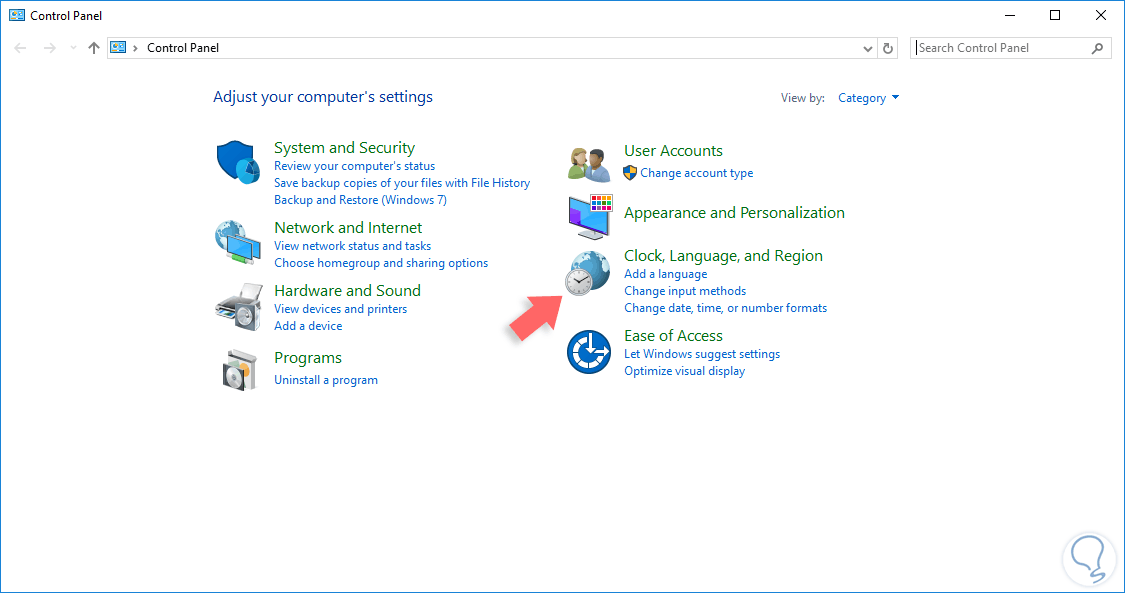Viewport: 1125px width, 593px height.
Task: Open Hardware and Sound printer icon
Action: [238, 307]
